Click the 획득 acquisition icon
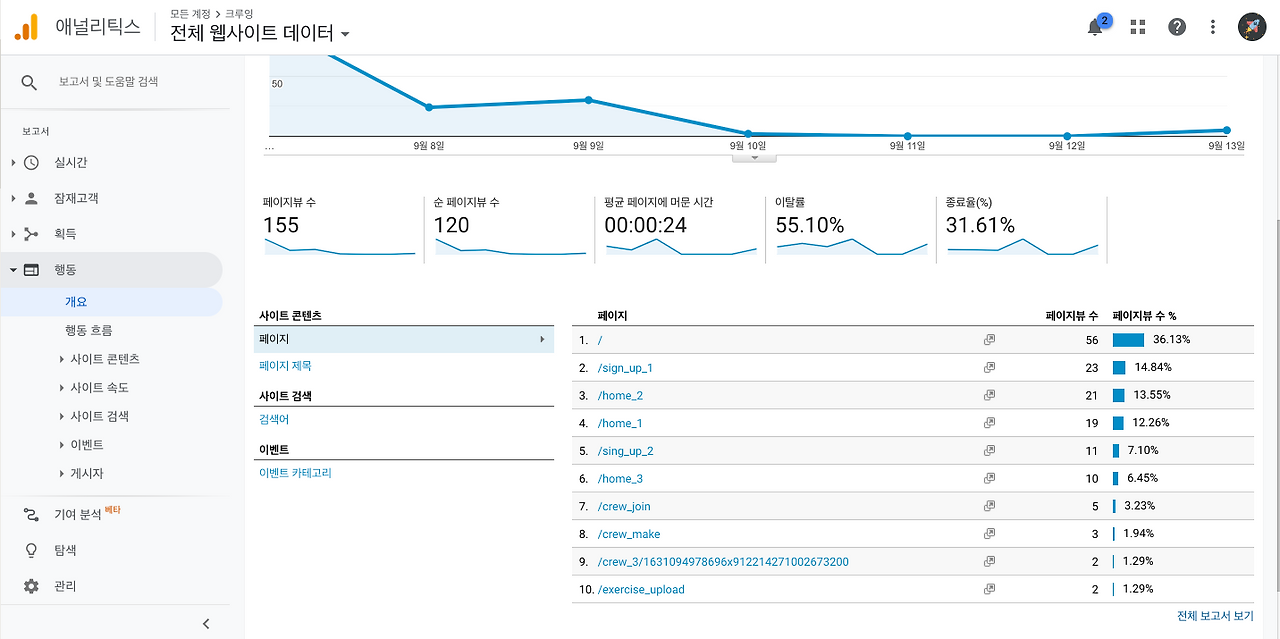The image size is (1280, 639). [31, 234]
